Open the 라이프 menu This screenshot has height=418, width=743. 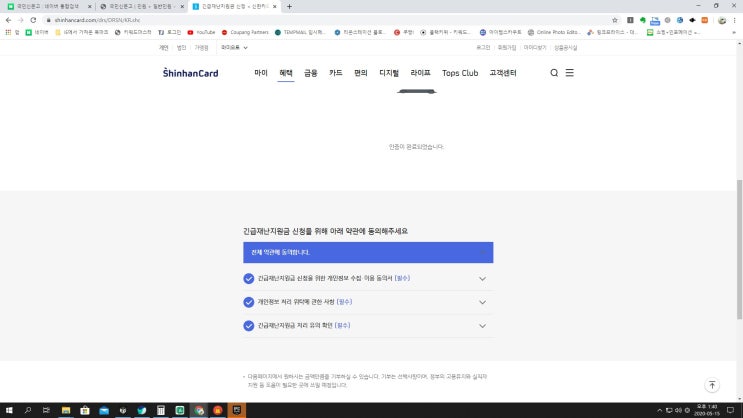(x=420, y=73)
